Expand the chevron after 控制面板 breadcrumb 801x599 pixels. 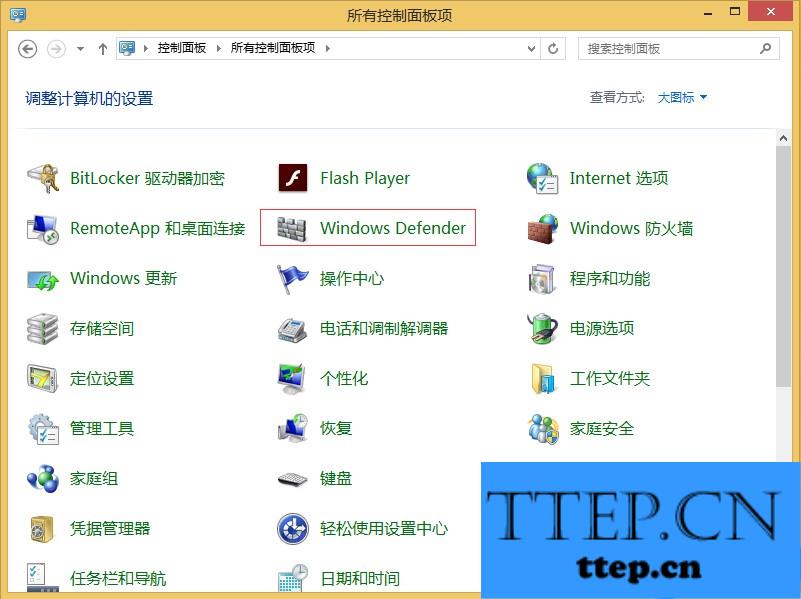point(219,49)
